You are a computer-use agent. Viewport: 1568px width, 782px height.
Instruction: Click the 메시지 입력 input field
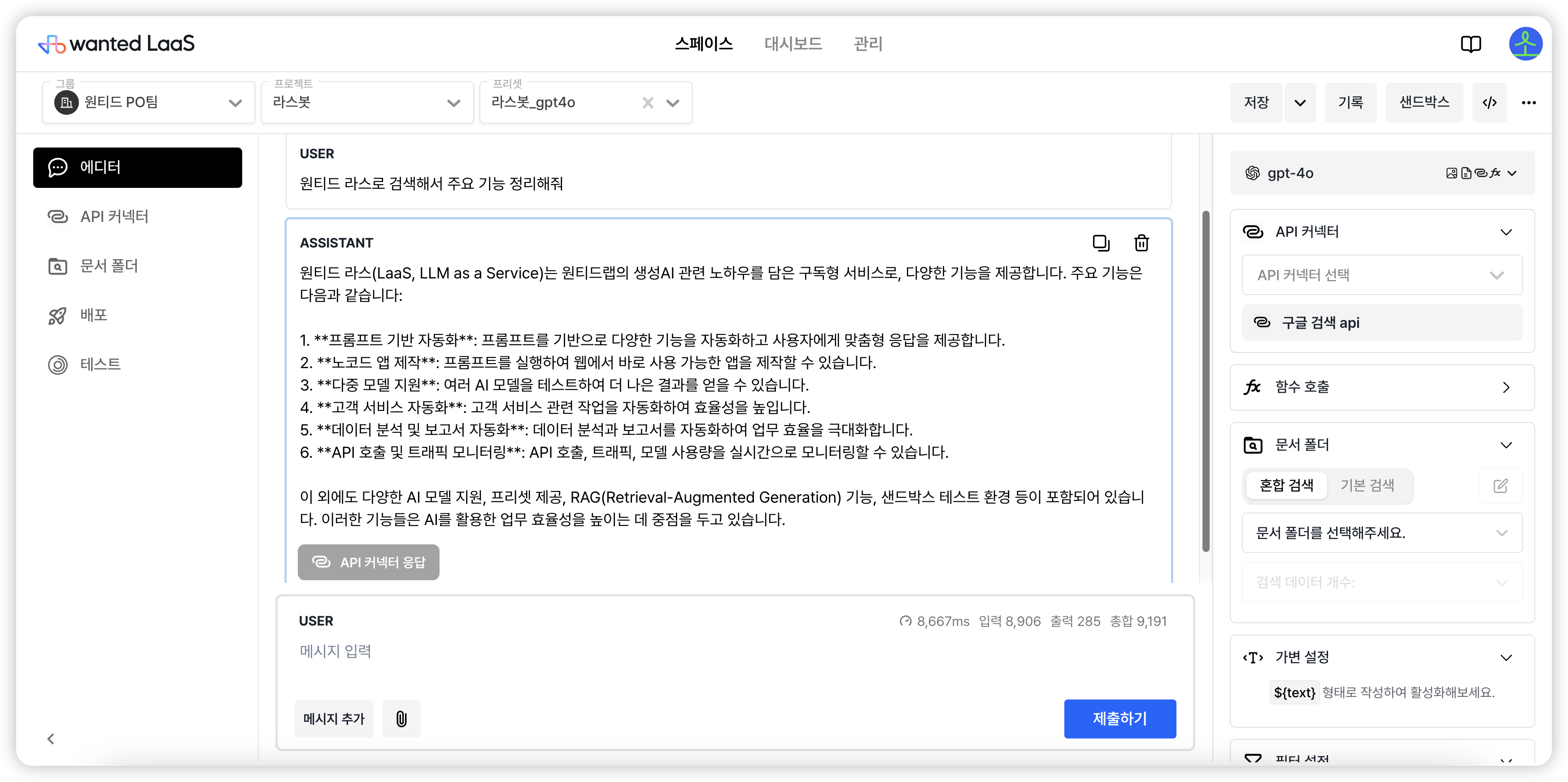click(x=734, y=652)
